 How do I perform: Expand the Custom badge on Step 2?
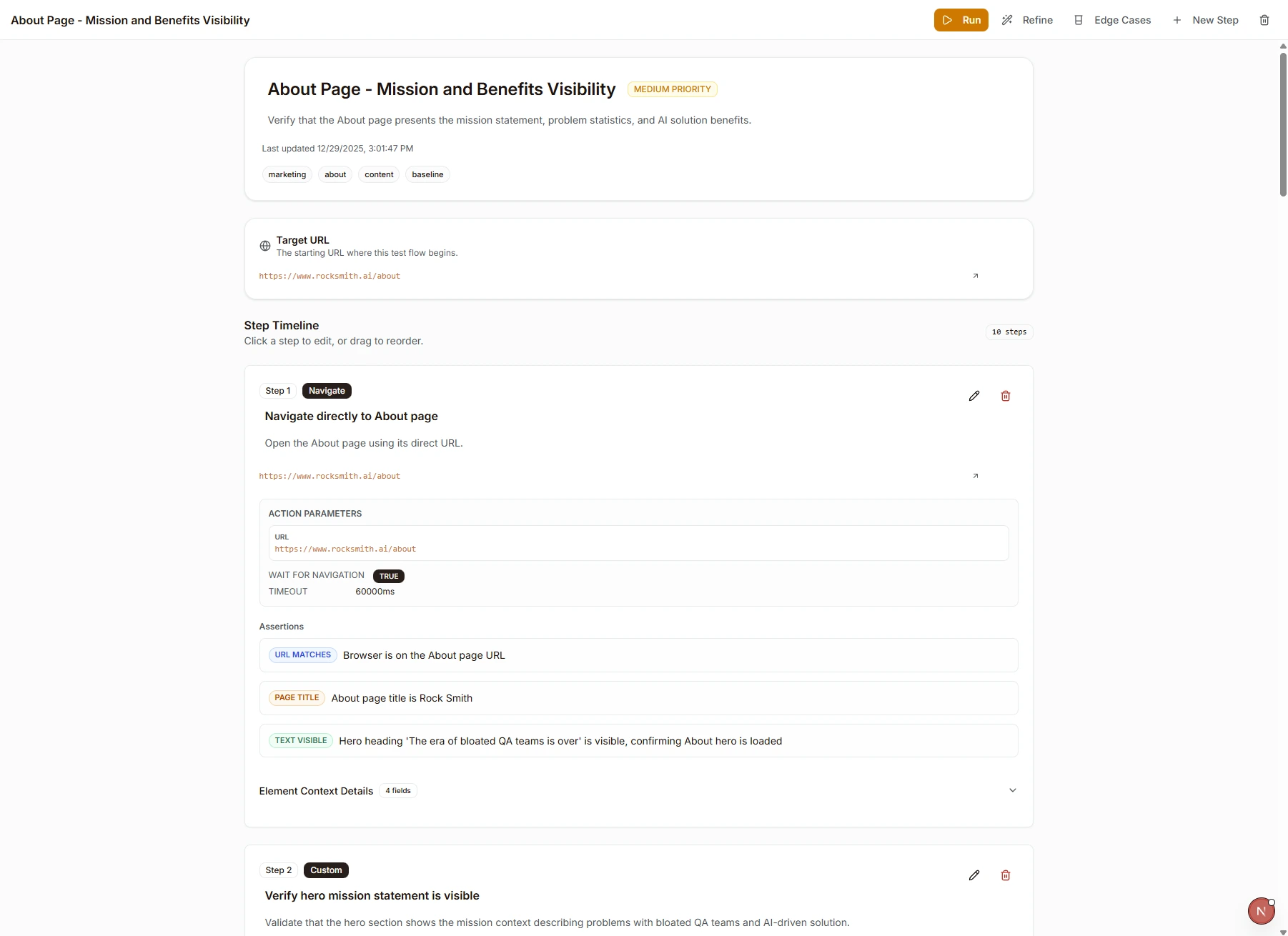point(325,870)
